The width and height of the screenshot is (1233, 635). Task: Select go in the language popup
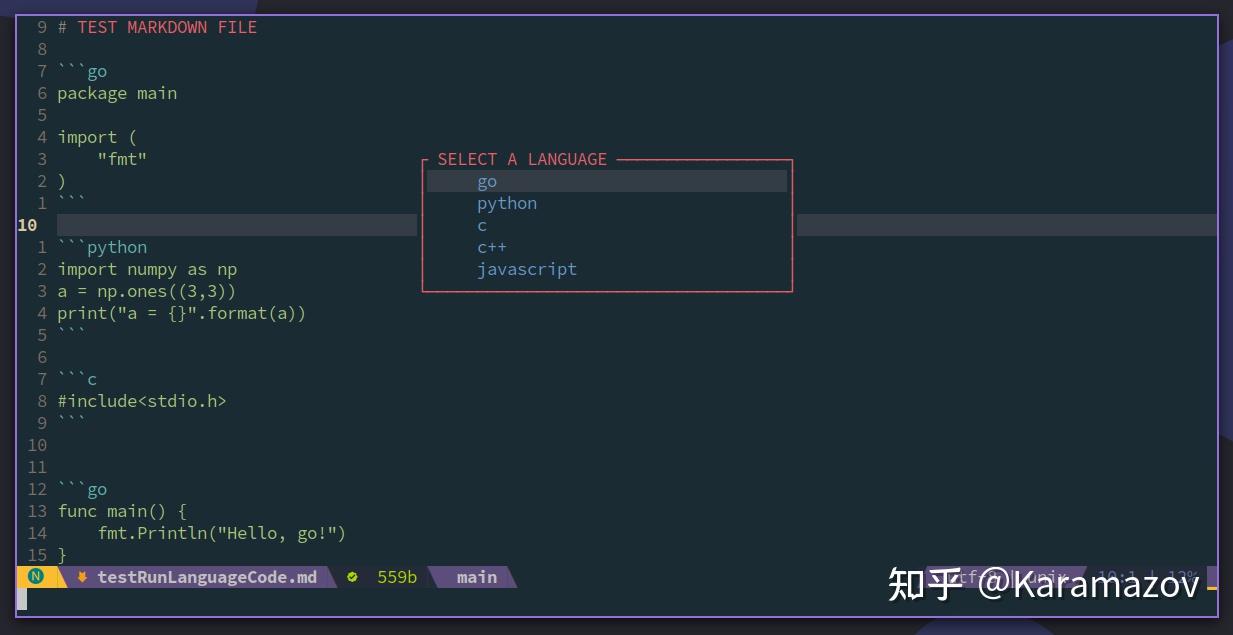pos(487,181)
